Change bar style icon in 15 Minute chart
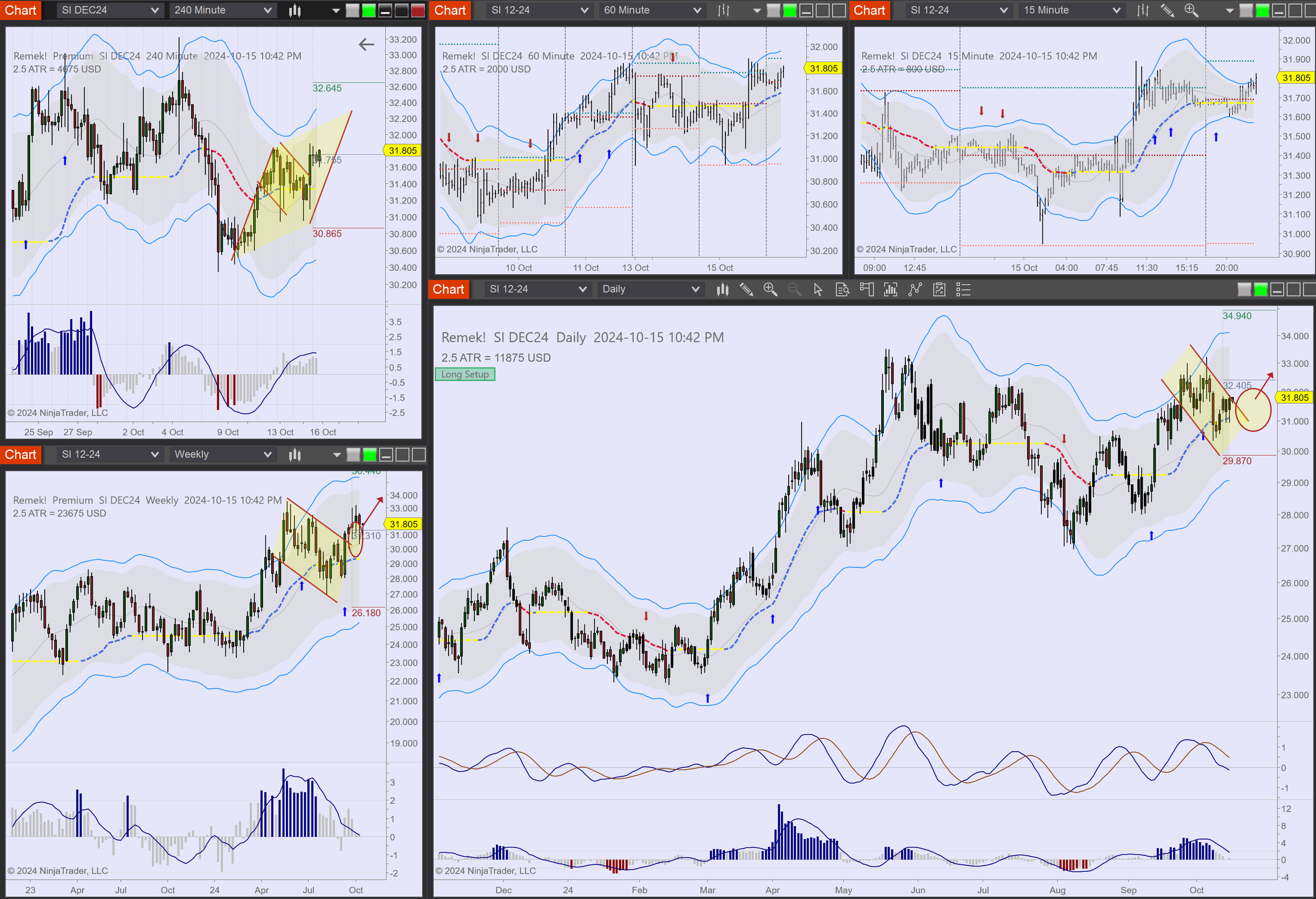Image resolution: width=1316 pixels, height=899 pixels. tap(1143, 10)
